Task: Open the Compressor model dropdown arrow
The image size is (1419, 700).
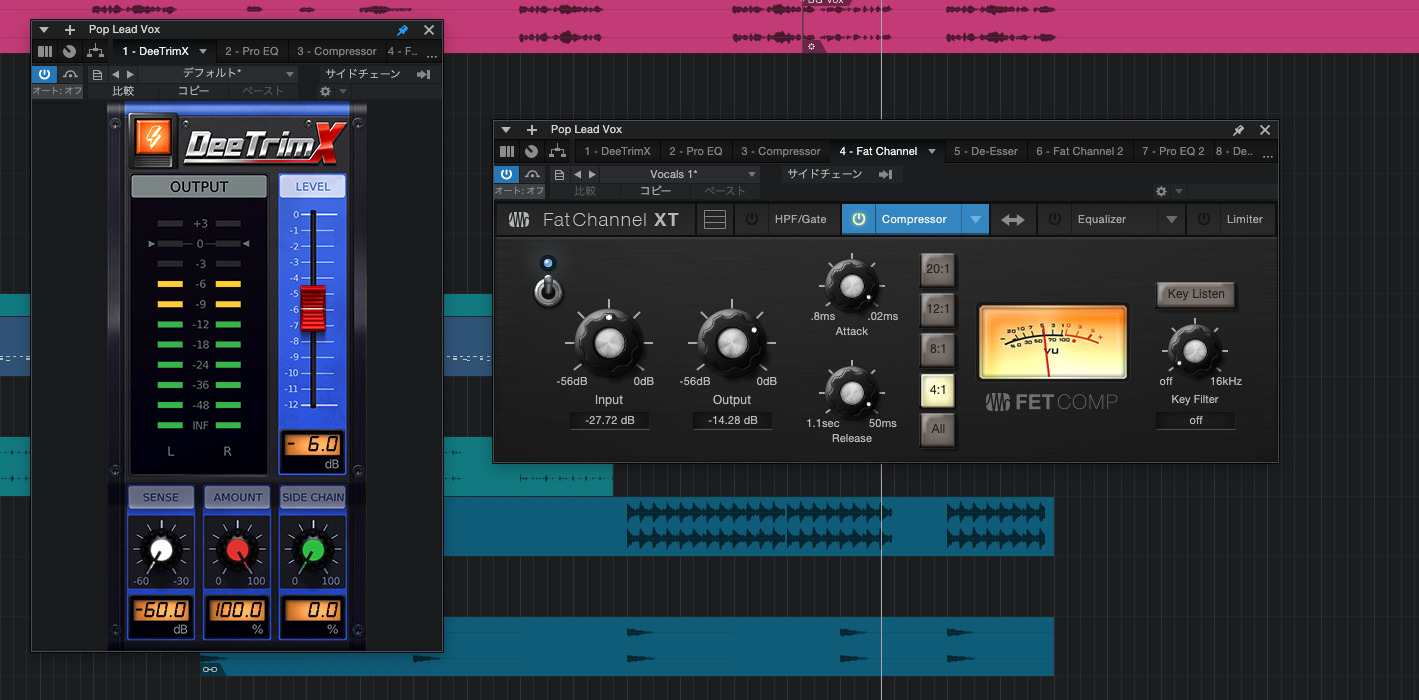Action: coord(975,220)
